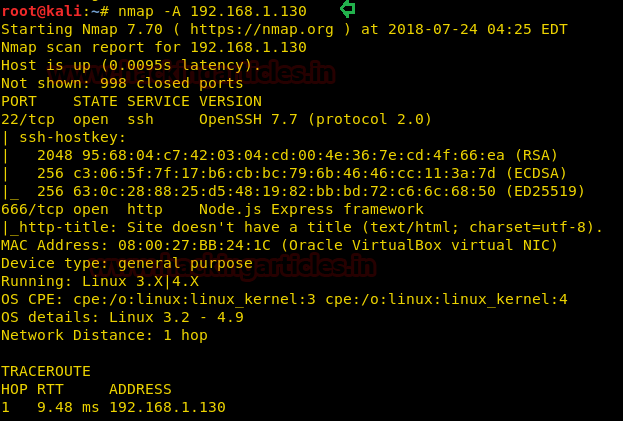623x421 pixels.
Task: Click the root@kali prompt text
Action: (42, 11)
